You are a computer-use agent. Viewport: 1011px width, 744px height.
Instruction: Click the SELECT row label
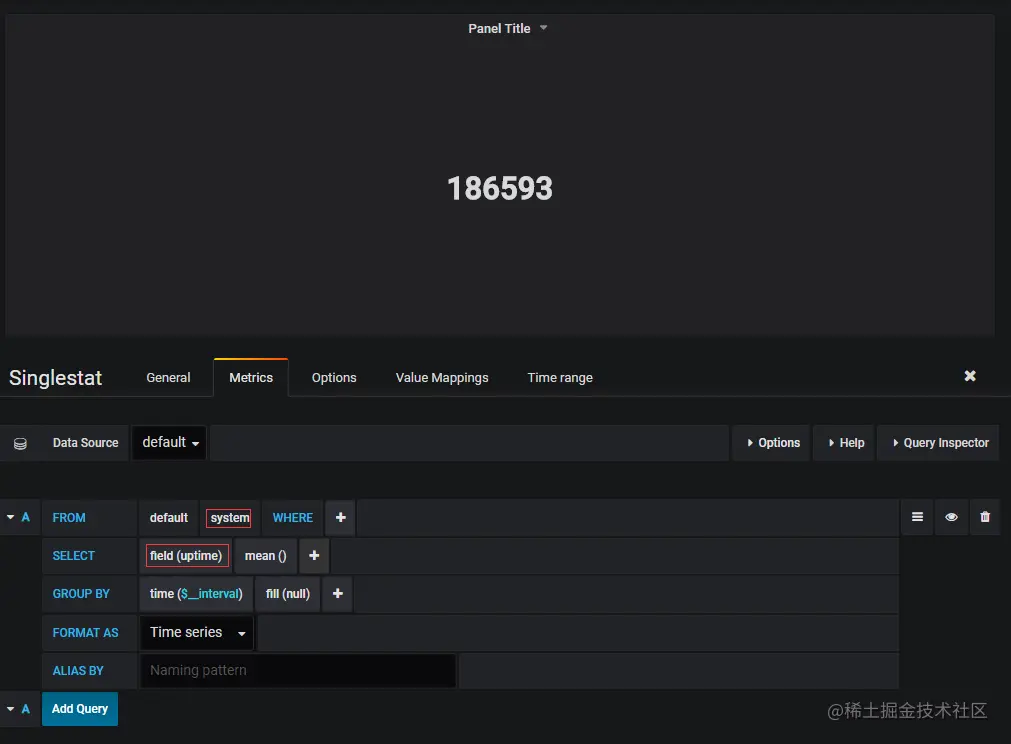[x=74, y=556]
